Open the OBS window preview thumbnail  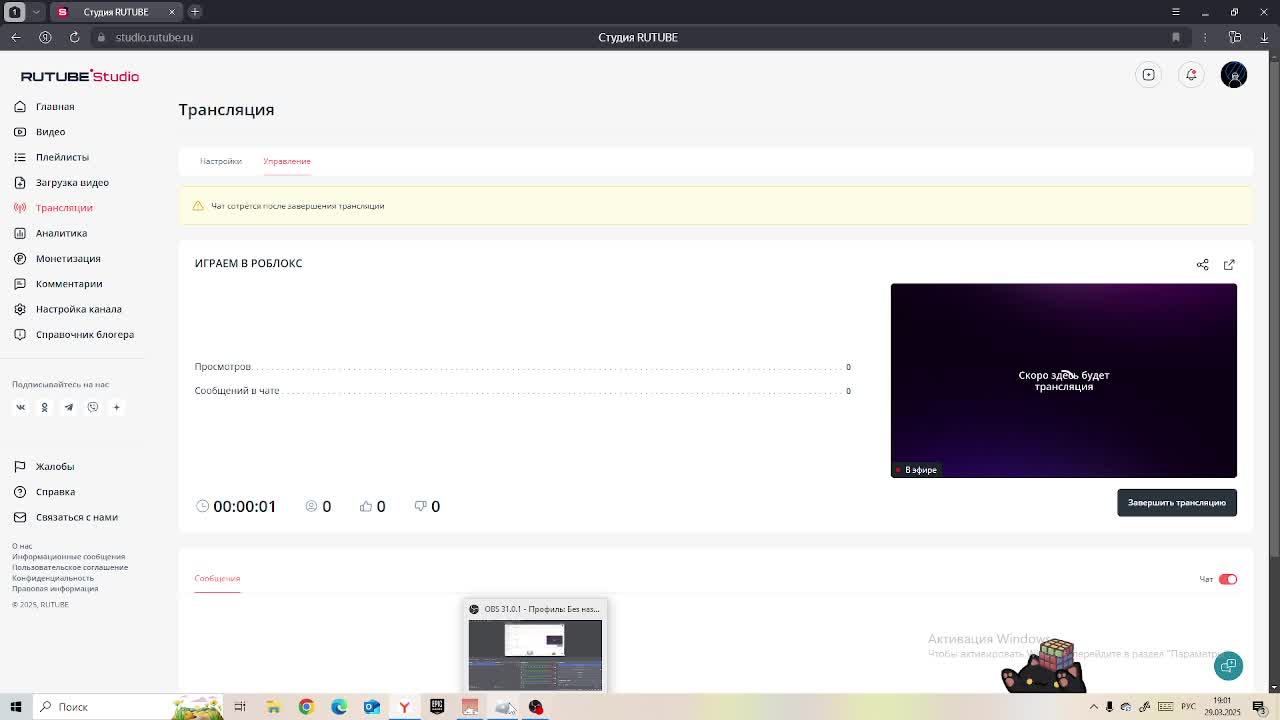[x=535, y=654]
